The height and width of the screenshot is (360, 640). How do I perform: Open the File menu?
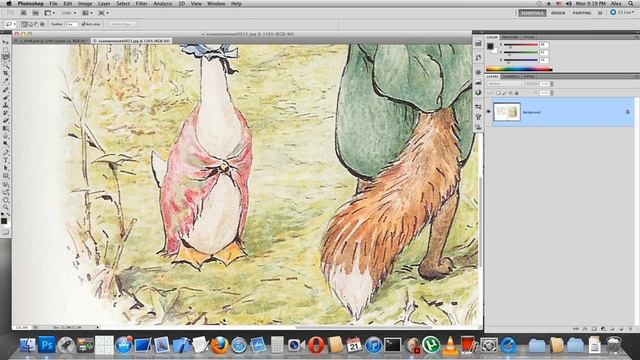(x=53, y=3)
